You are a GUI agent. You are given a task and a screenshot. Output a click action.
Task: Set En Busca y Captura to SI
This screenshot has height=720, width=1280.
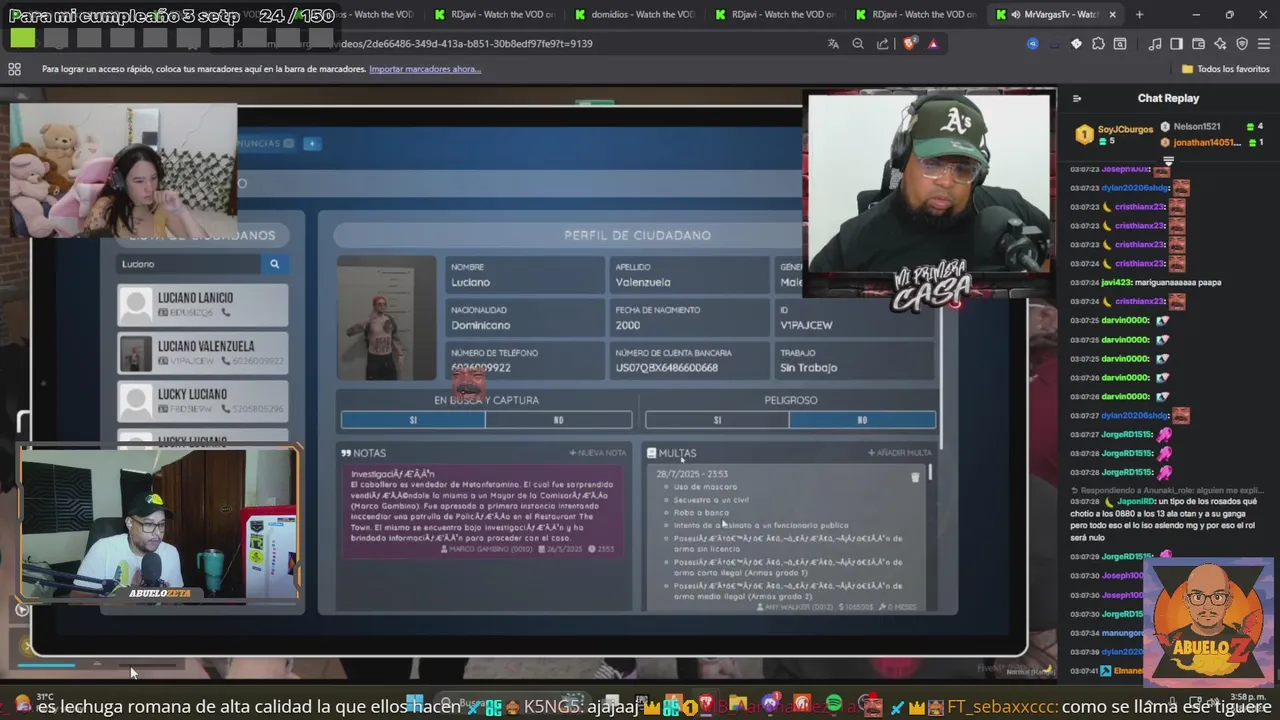click(413, 420)
